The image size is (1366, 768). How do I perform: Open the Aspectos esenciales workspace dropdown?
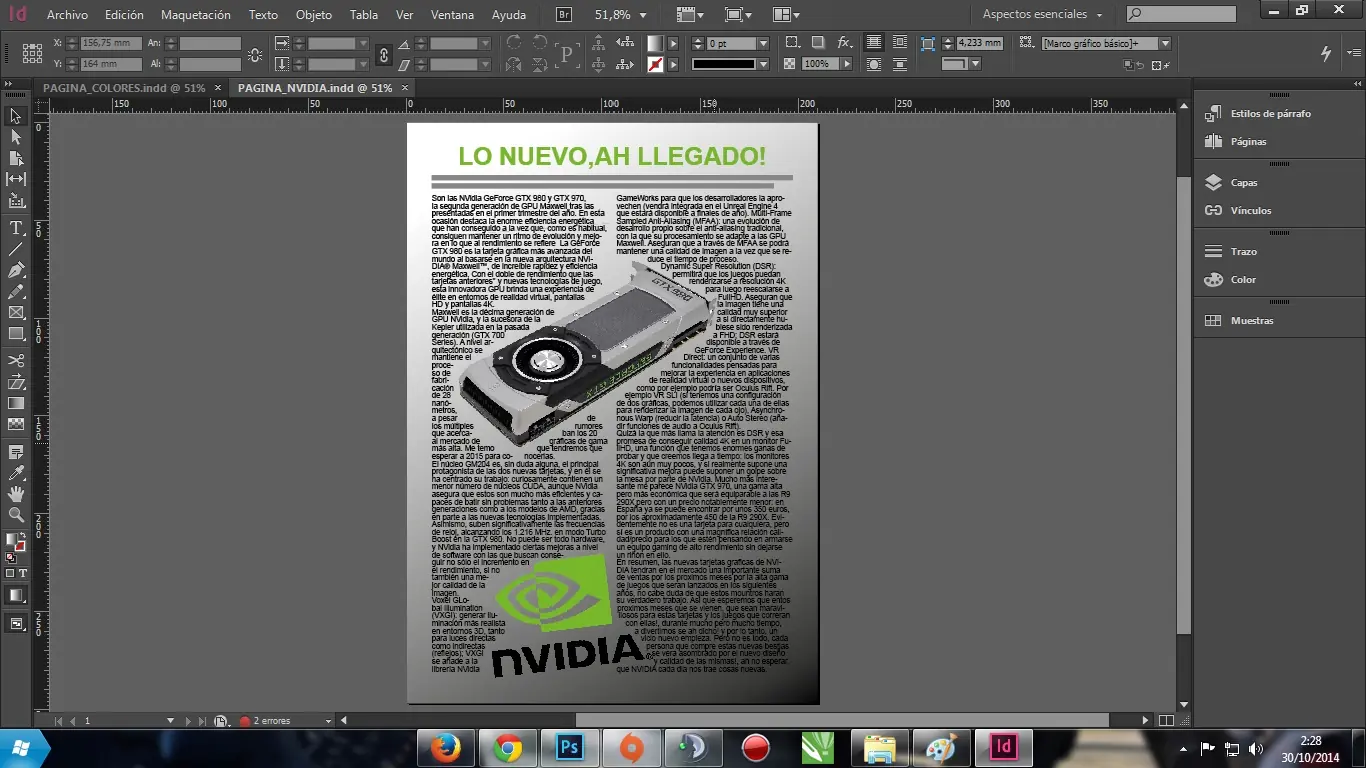click(1044, 15)
